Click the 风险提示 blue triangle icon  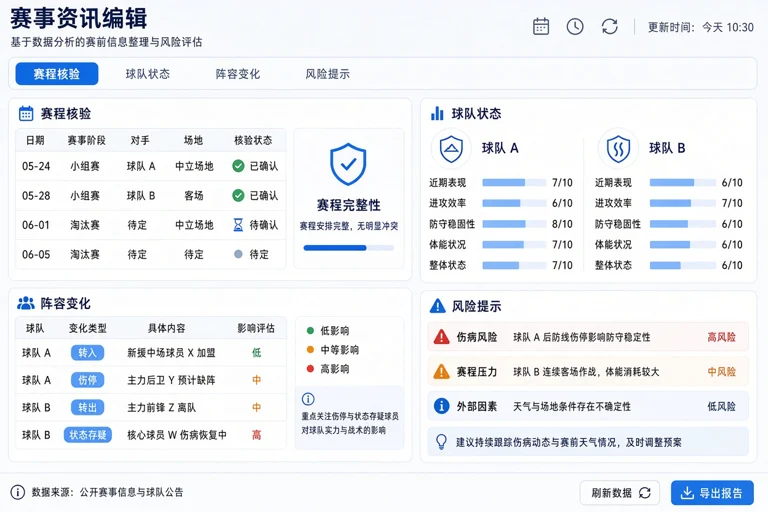point(437,306)
